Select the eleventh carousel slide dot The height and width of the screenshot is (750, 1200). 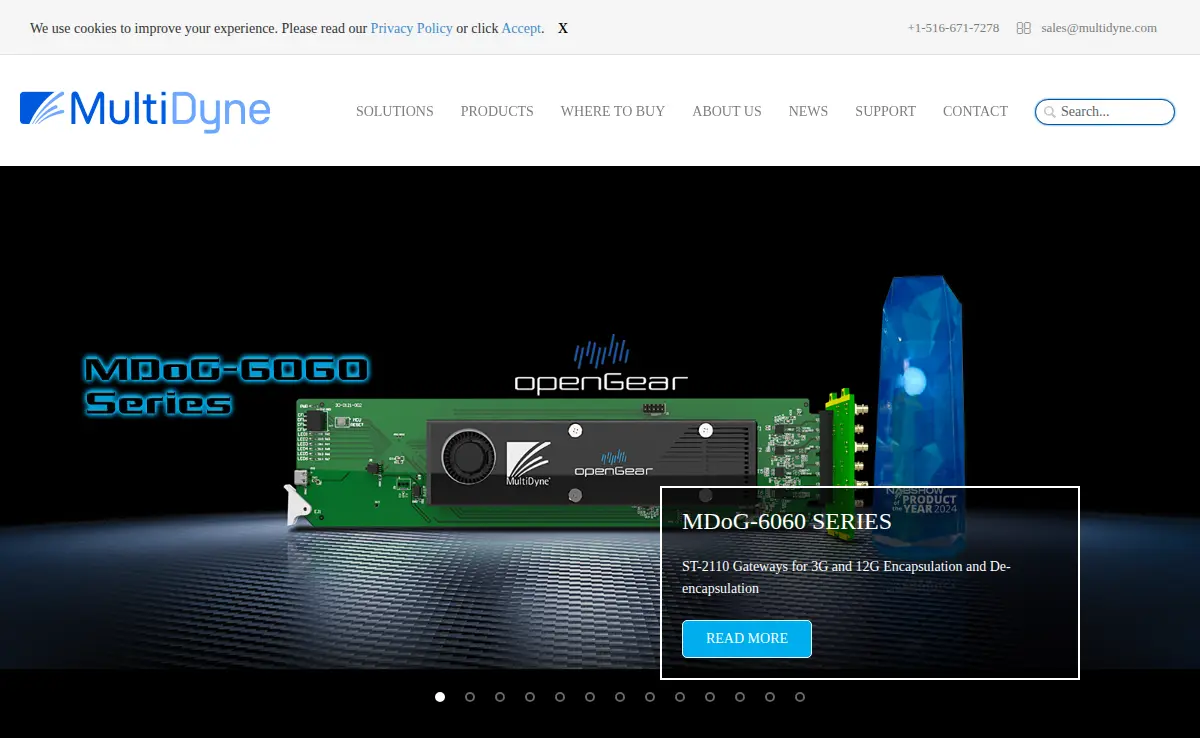740,697
